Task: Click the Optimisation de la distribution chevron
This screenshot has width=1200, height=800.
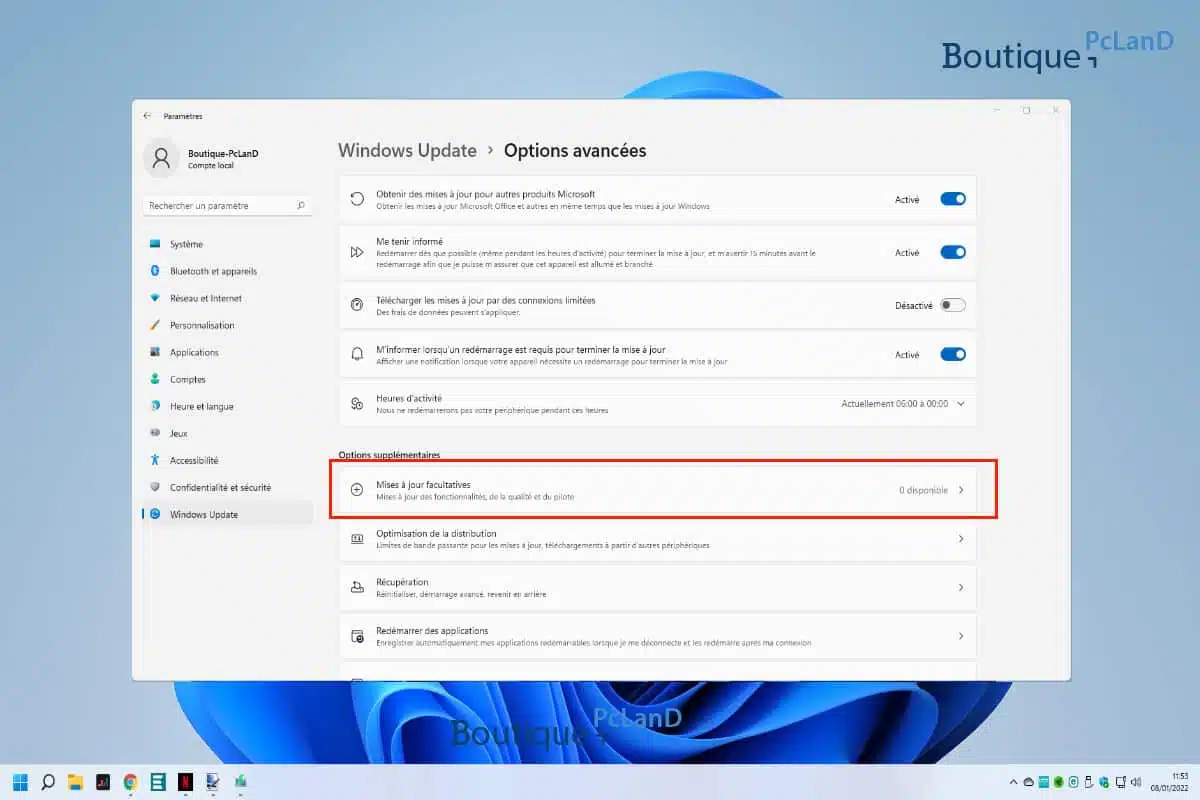Action: 961,538
